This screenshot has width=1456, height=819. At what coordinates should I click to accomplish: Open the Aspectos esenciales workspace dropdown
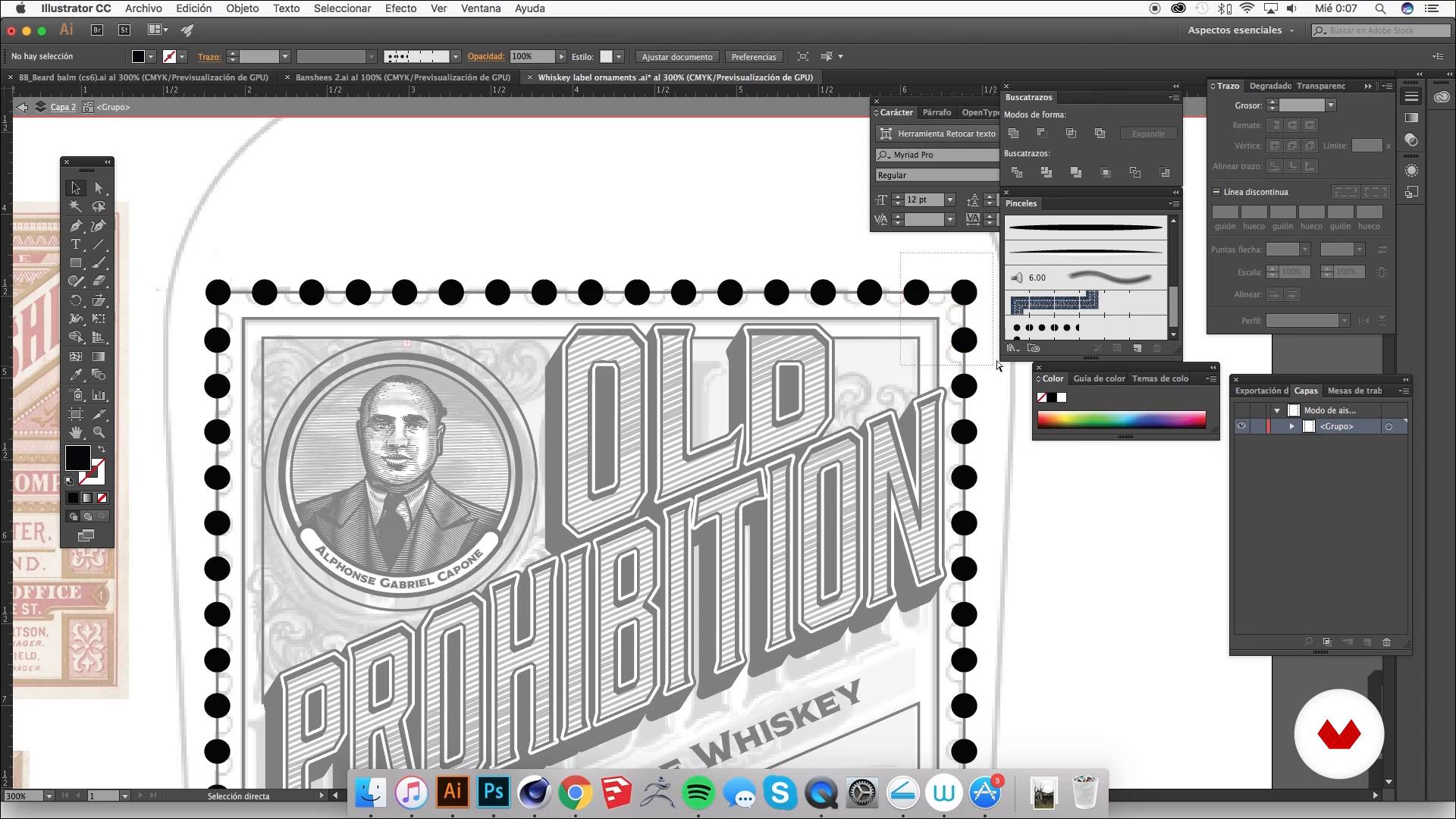coord(1241,30)
